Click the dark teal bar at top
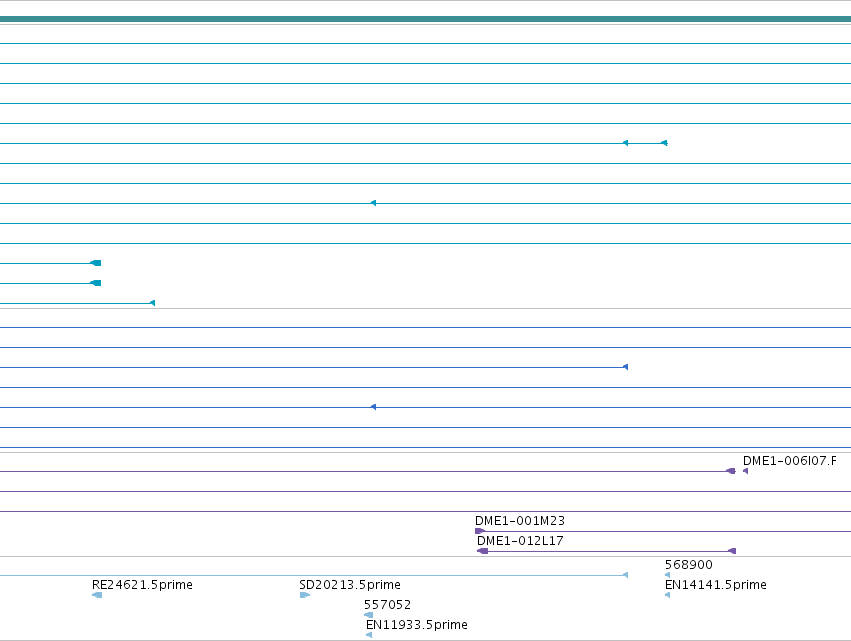 click(x=426, y=20)
